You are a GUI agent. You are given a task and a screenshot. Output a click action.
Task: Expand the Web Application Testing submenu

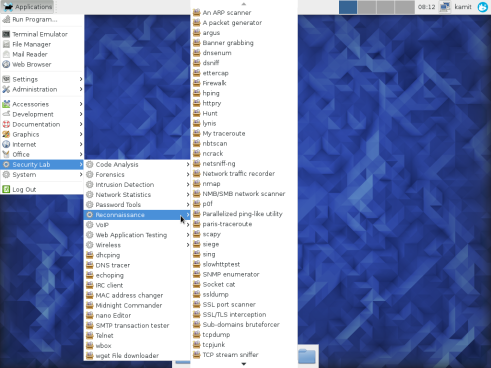(x=137, y=235)
